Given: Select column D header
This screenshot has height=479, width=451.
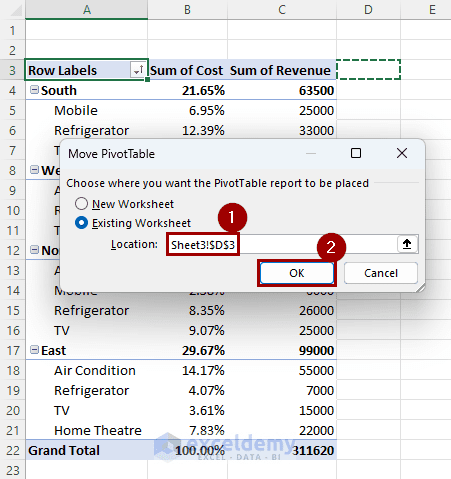Looking at the screenshot, I should pyautogui.click(x=368, y=9).
